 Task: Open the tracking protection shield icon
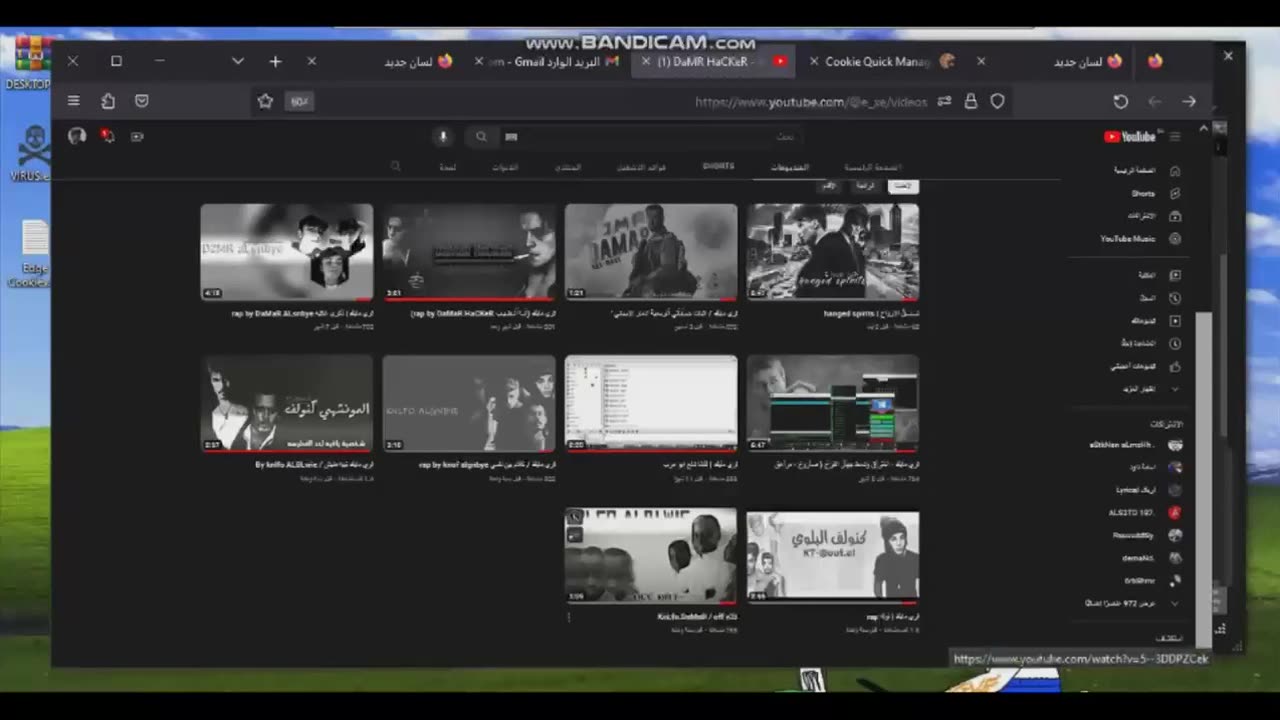(997, 101)
